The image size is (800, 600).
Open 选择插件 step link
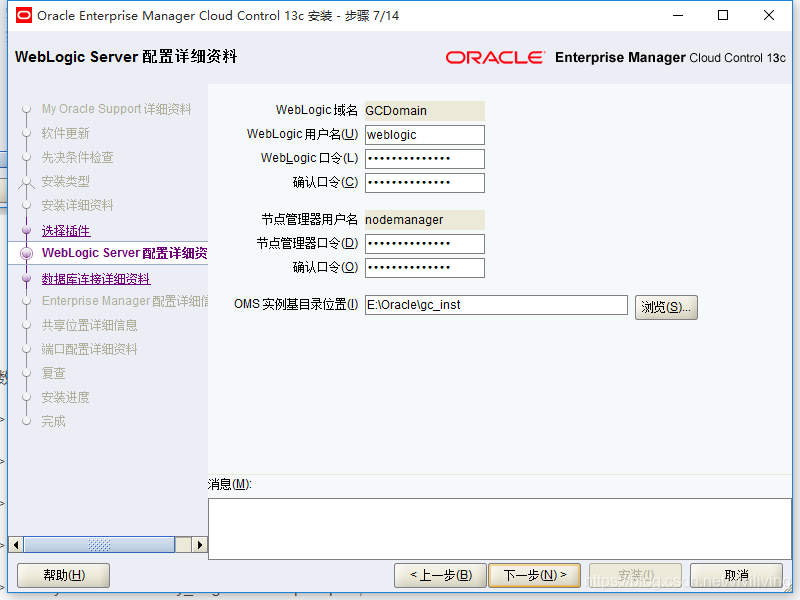point(66,231)
